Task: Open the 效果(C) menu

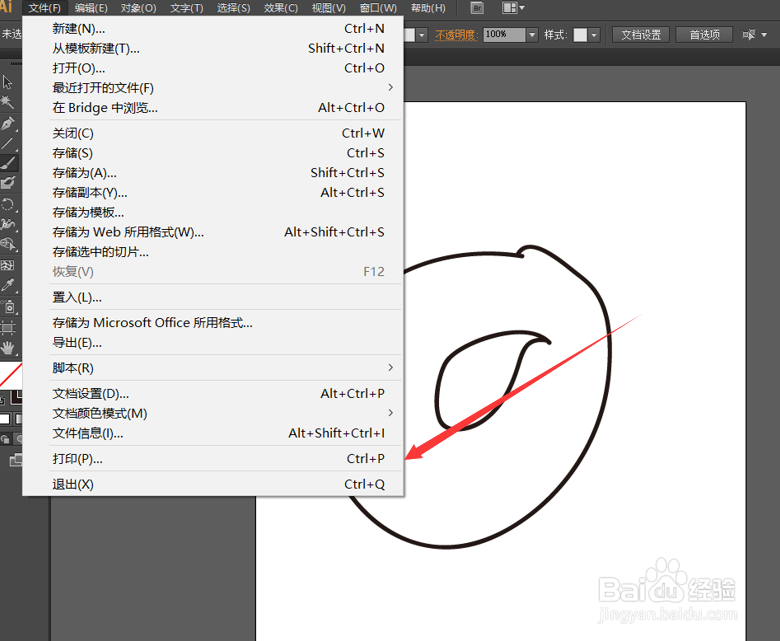Action: [x=281, y=8]
